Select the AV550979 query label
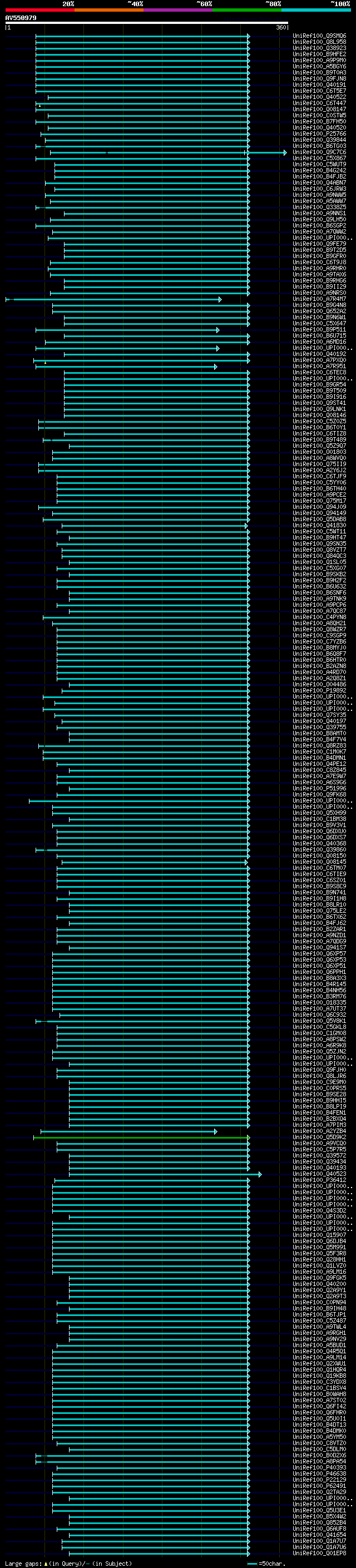Screen dimensions: 356x1568 [21, 18]
